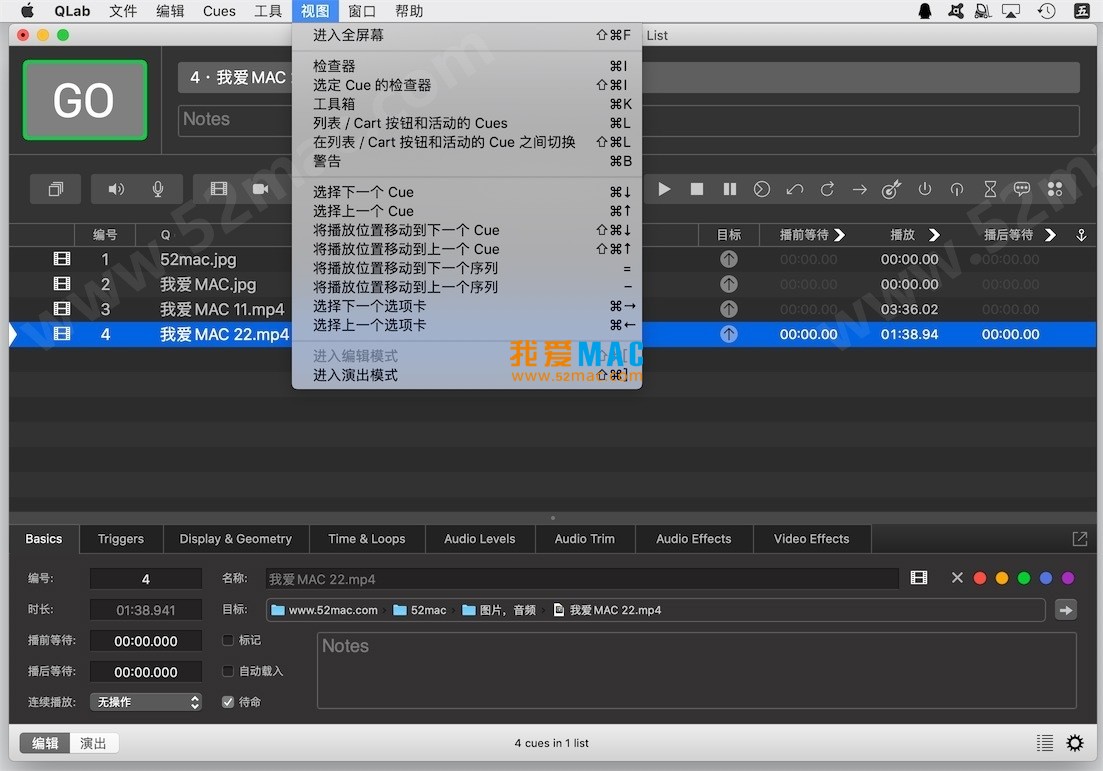Viewport: 1103px width, 771px height.
Task: Add a Script cue (four dots icon)
Action: (x=1055, y=189)
